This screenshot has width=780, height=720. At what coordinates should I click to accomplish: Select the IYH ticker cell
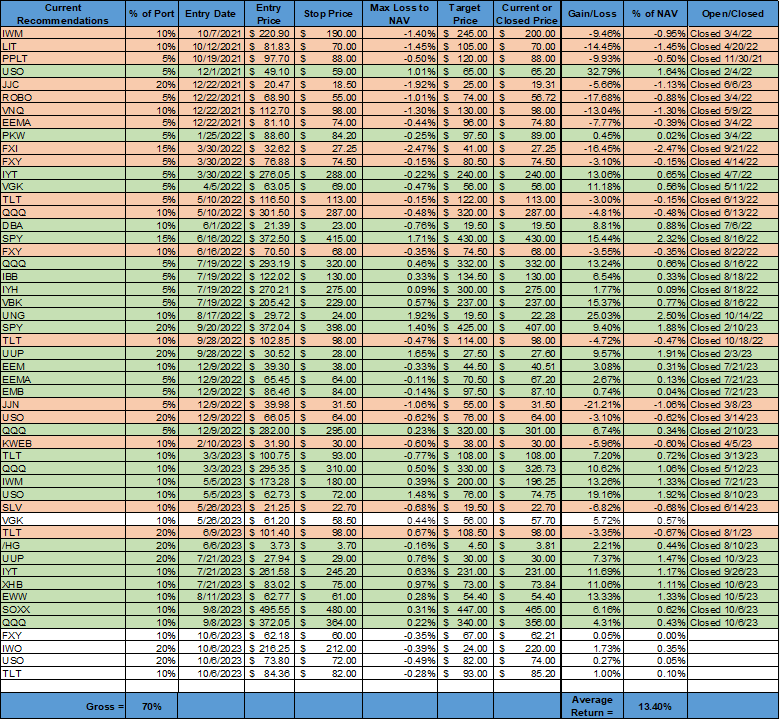pos(63,290)
